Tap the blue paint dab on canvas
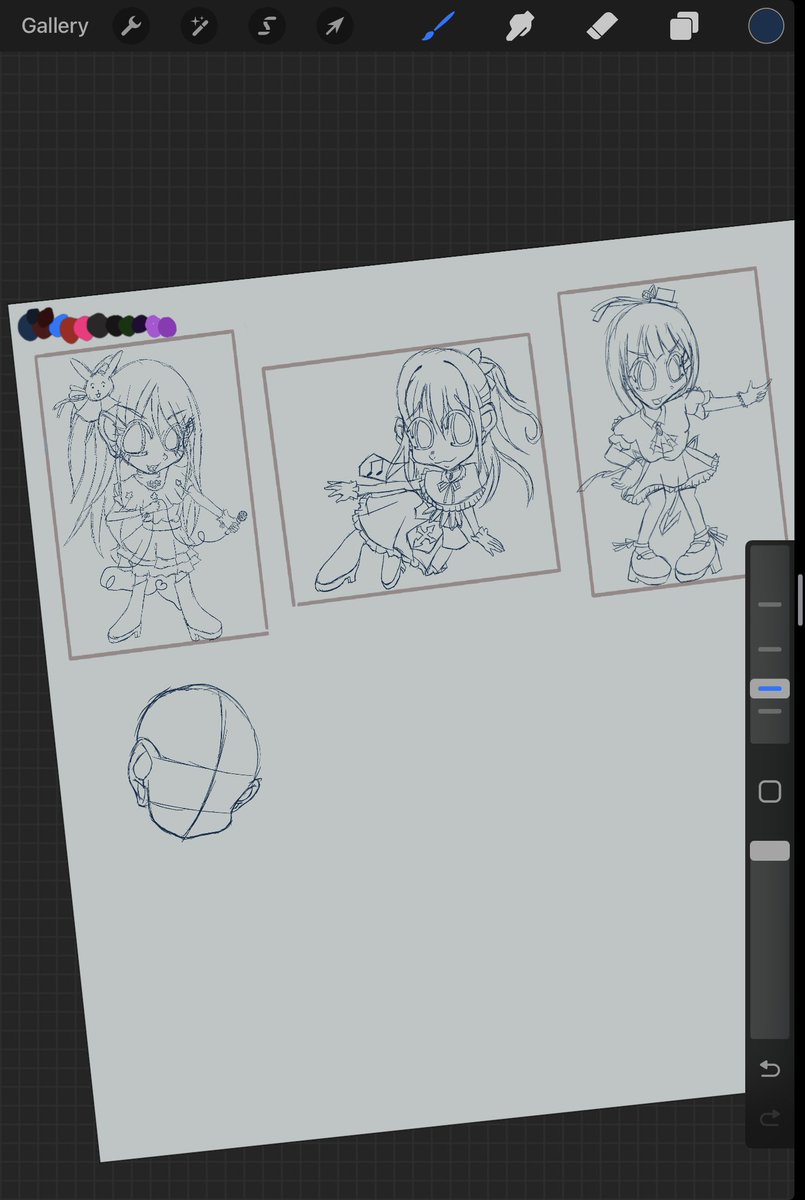Screen dimensions: 805x1200 pyautogui.click(x=57, y=324)
